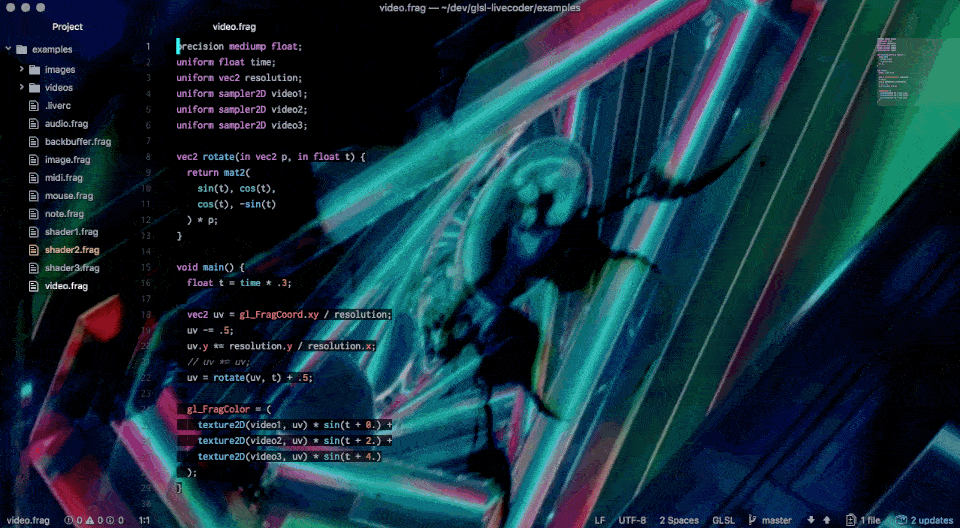The height and width of the screenshot is (528, 960).
Task: Click the .liverc file icon
Action: click(34, 105)
